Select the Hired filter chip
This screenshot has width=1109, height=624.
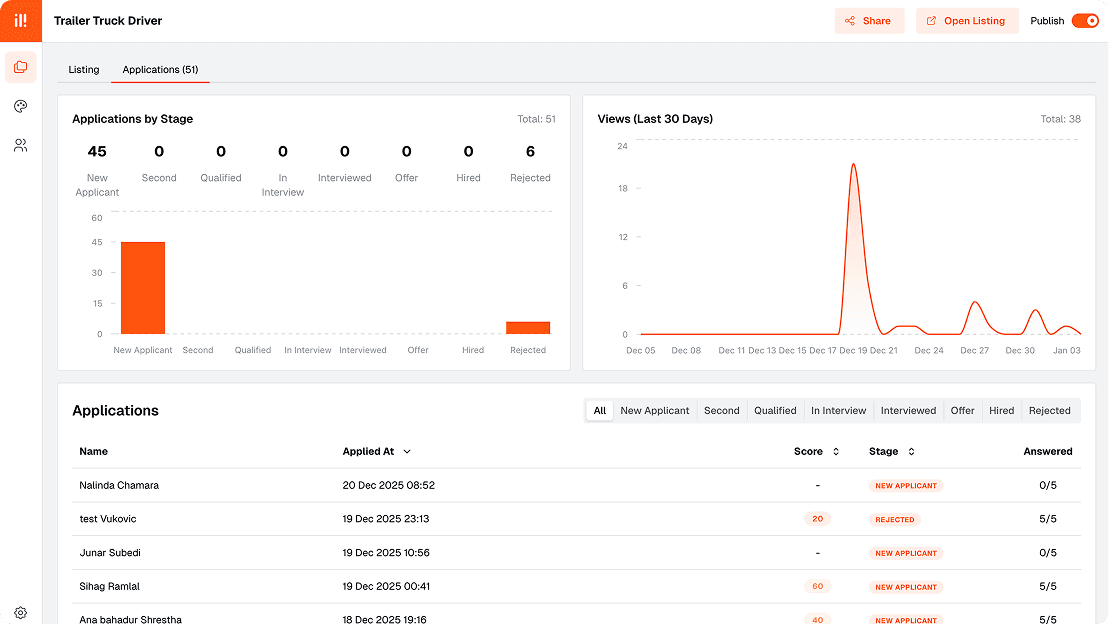1001,410
